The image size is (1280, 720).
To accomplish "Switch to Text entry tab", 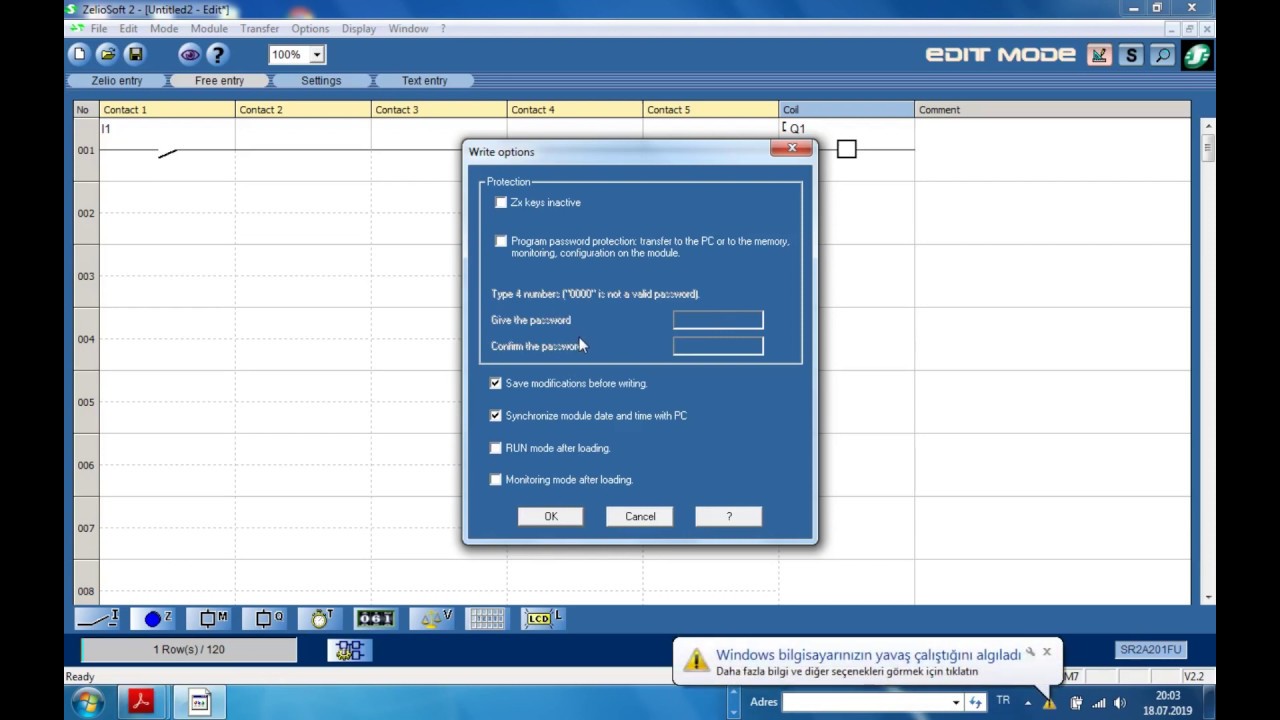I will pyautogui.click(x=425, y=81).
